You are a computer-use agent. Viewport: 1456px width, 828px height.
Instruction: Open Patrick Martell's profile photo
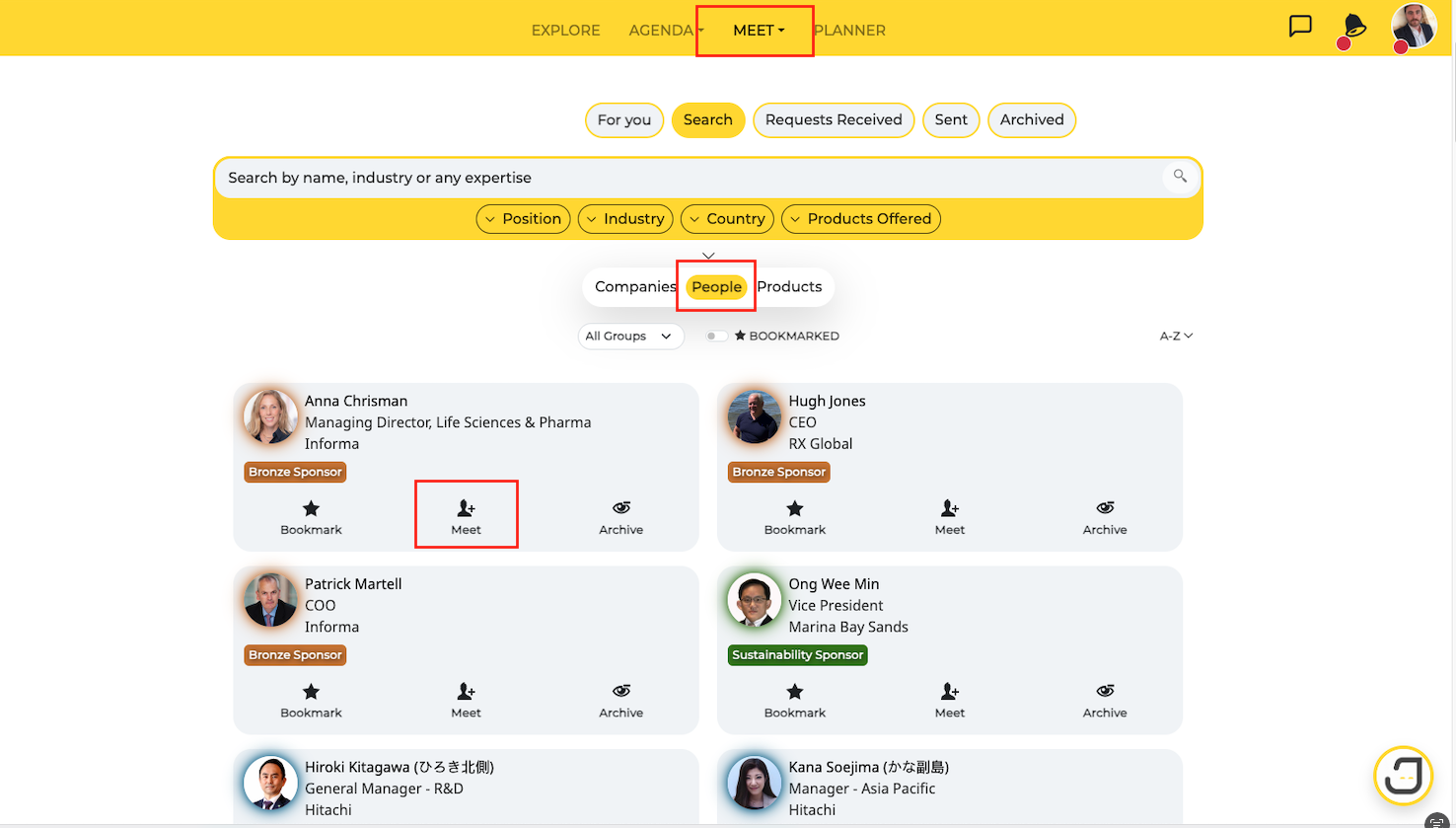tap(270, 600)
